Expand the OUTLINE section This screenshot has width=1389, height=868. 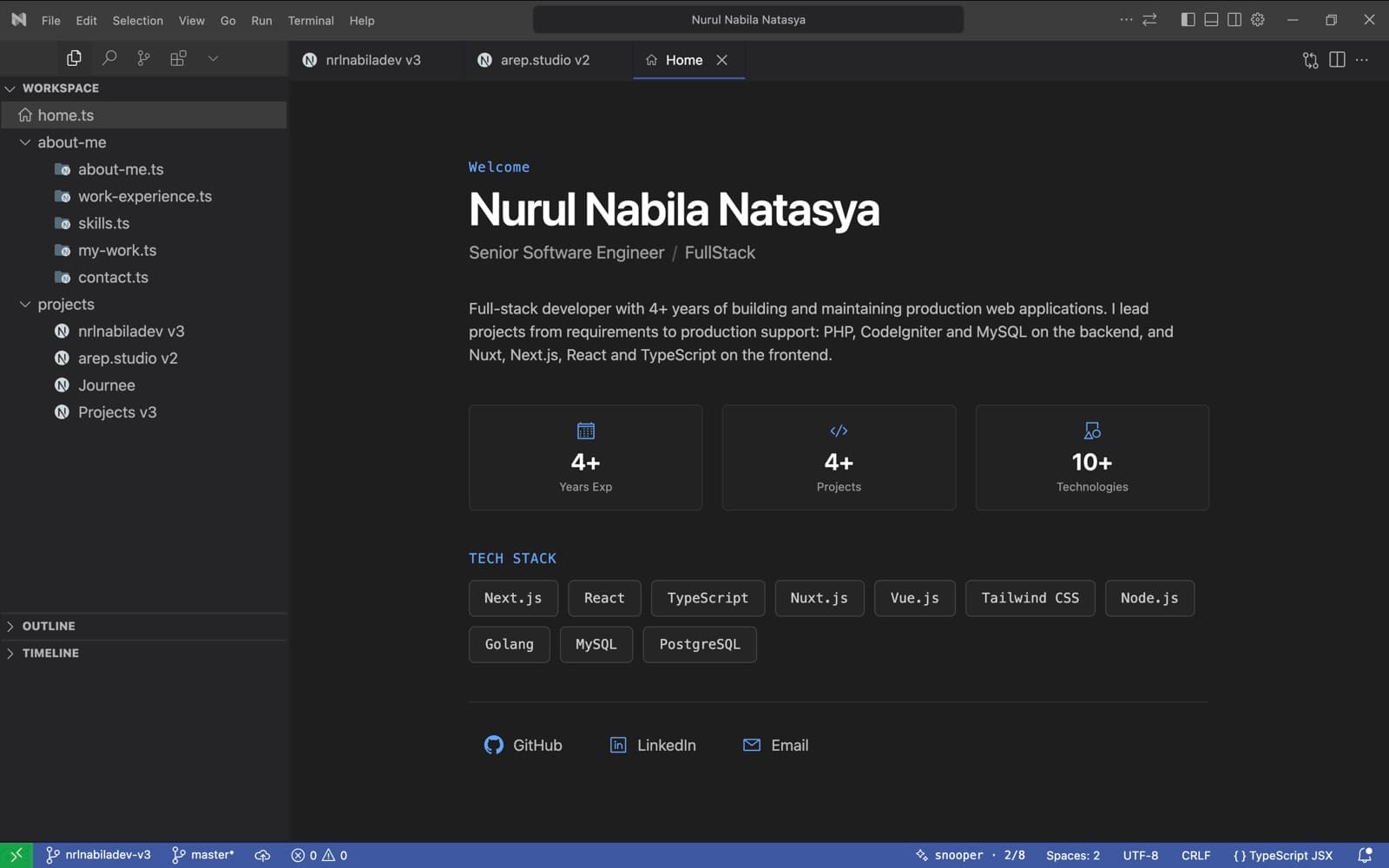[143, 626]
